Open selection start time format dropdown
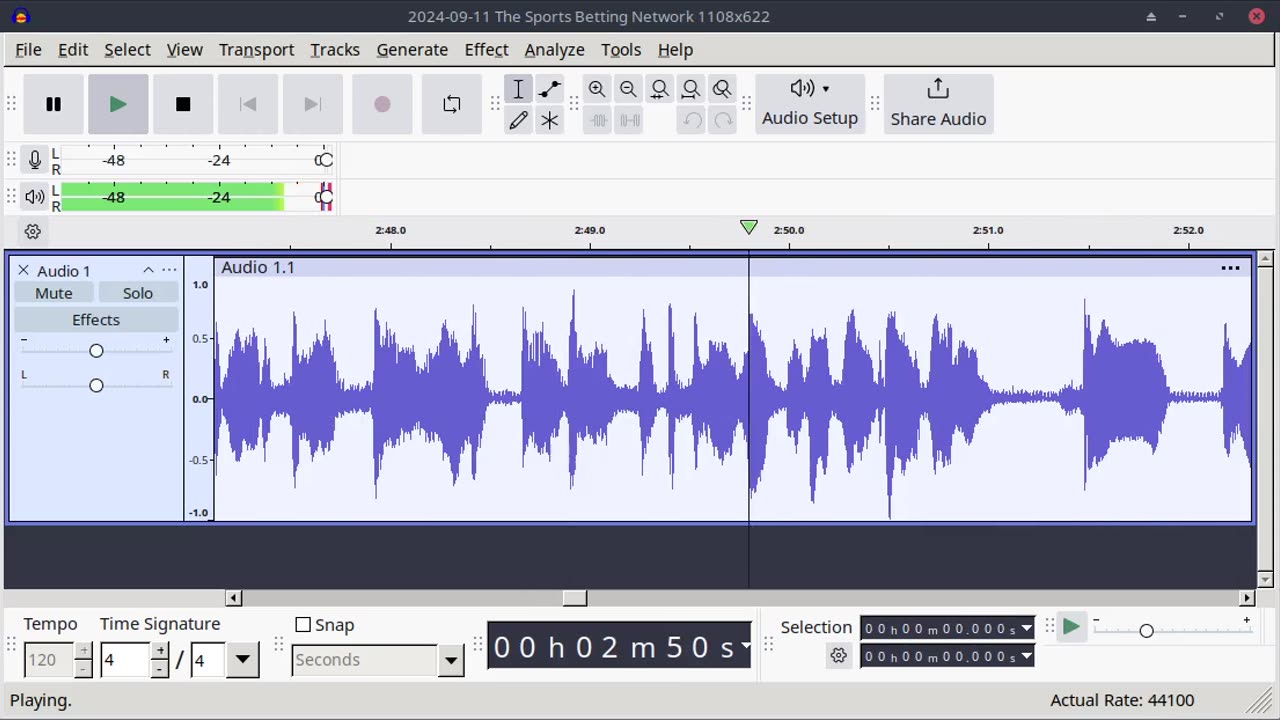 pos(1026,629)
